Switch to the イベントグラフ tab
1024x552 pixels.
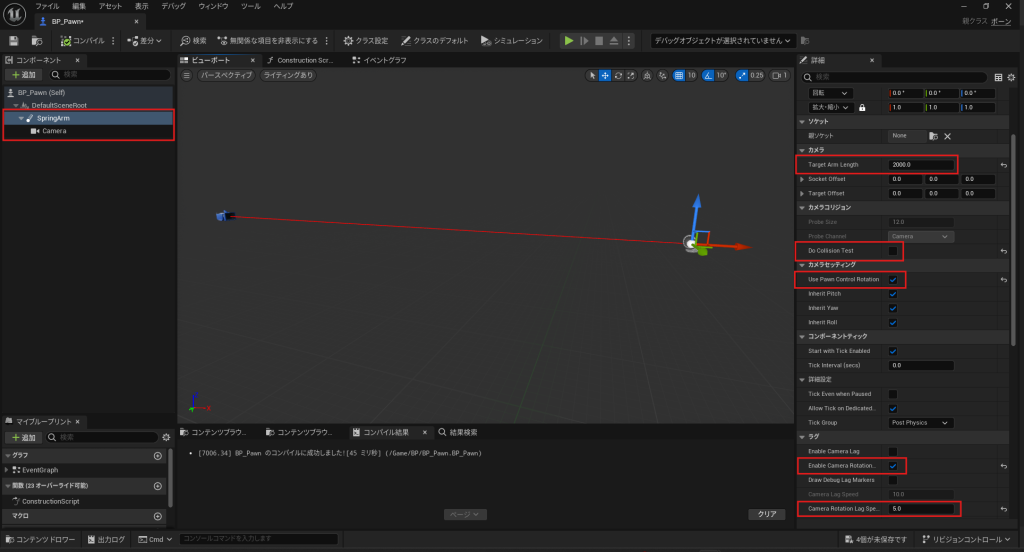coord(384,60)
